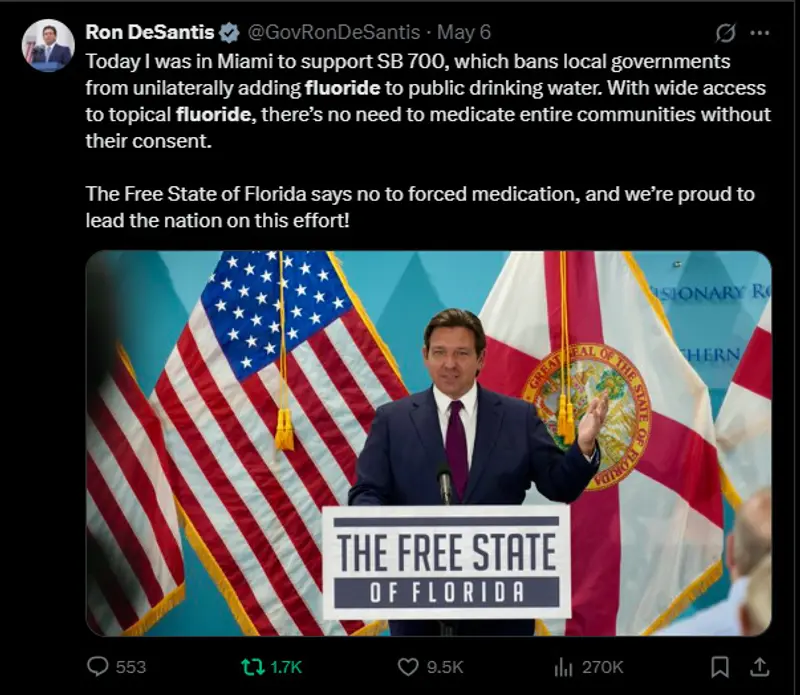Click the blue verified checkmark badge

[x=228, y=33]
